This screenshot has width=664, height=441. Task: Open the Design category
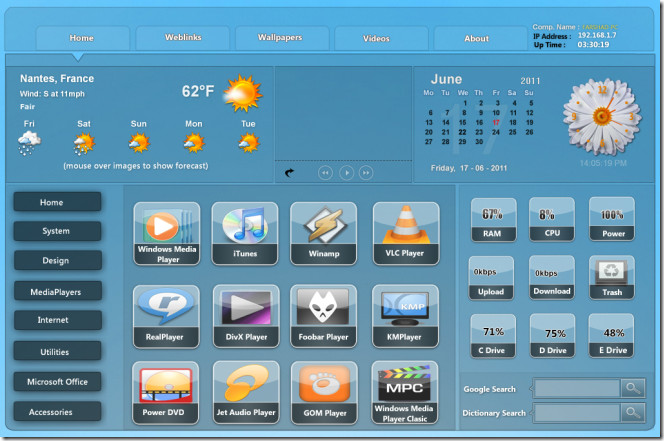(x=58, y=260)
